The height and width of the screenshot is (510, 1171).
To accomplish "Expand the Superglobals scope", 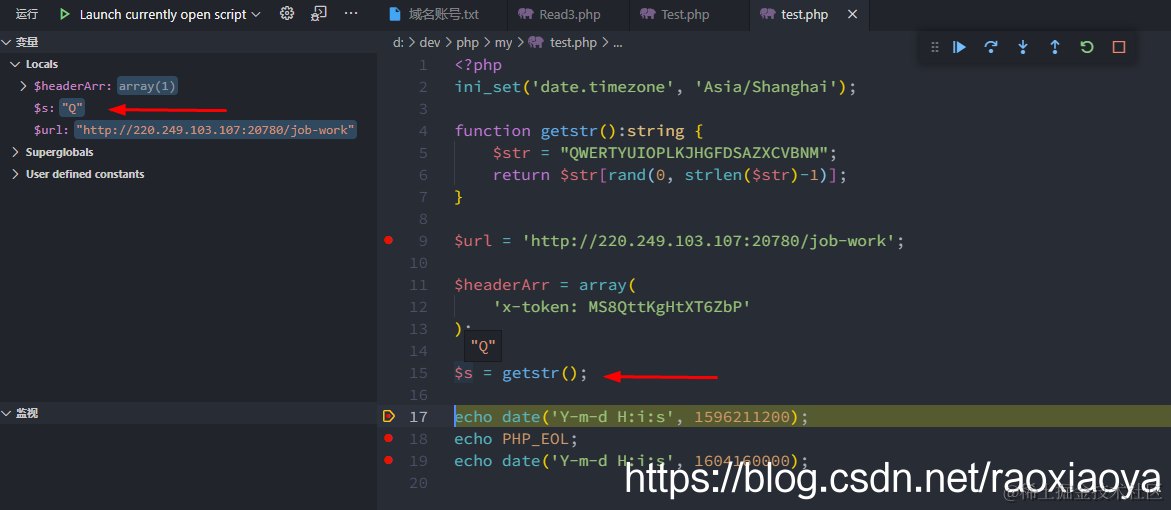I will click(x=16, y=152).
